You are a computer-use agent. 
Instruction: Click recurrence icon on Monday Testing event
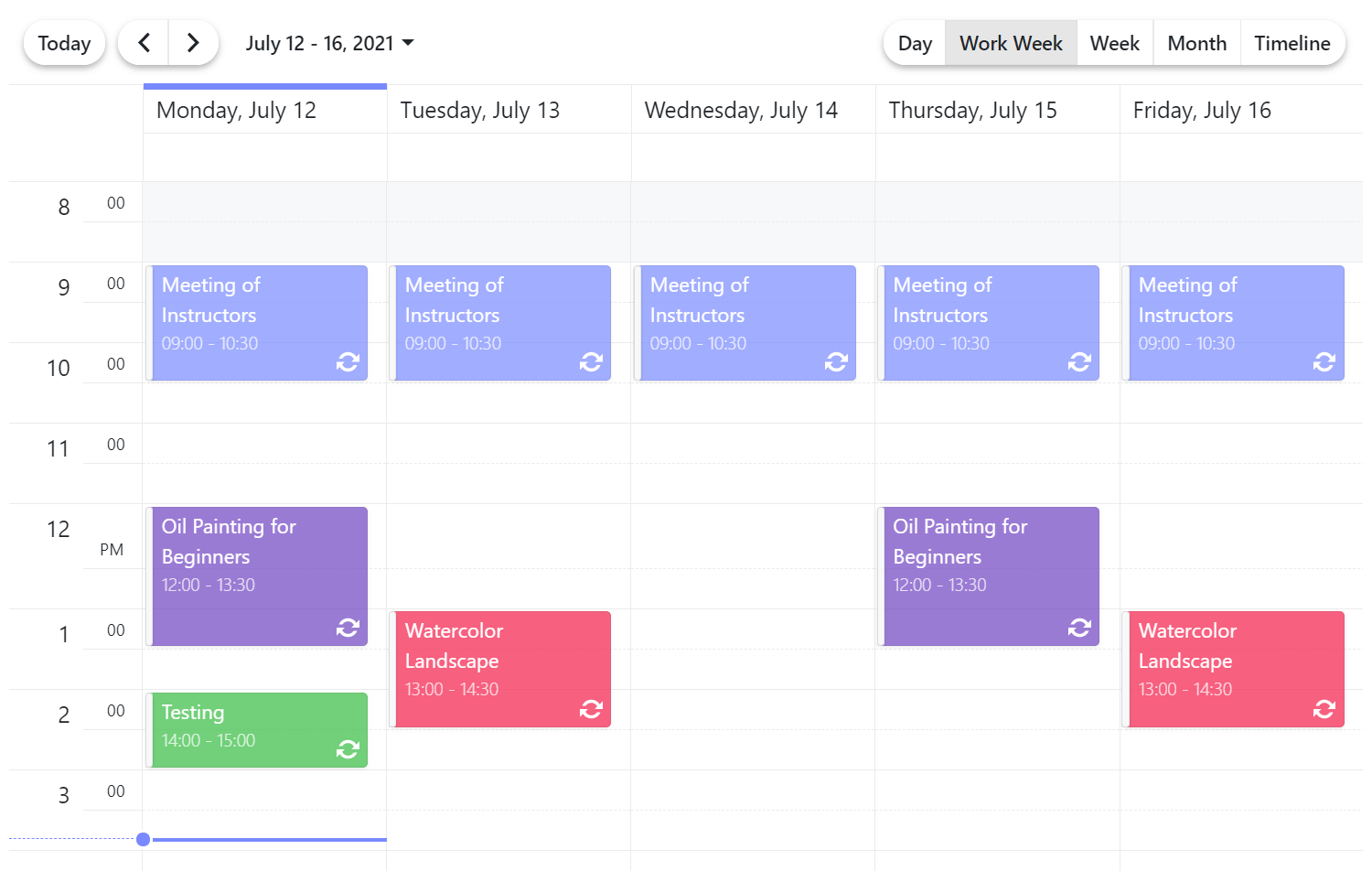(348, 749)
